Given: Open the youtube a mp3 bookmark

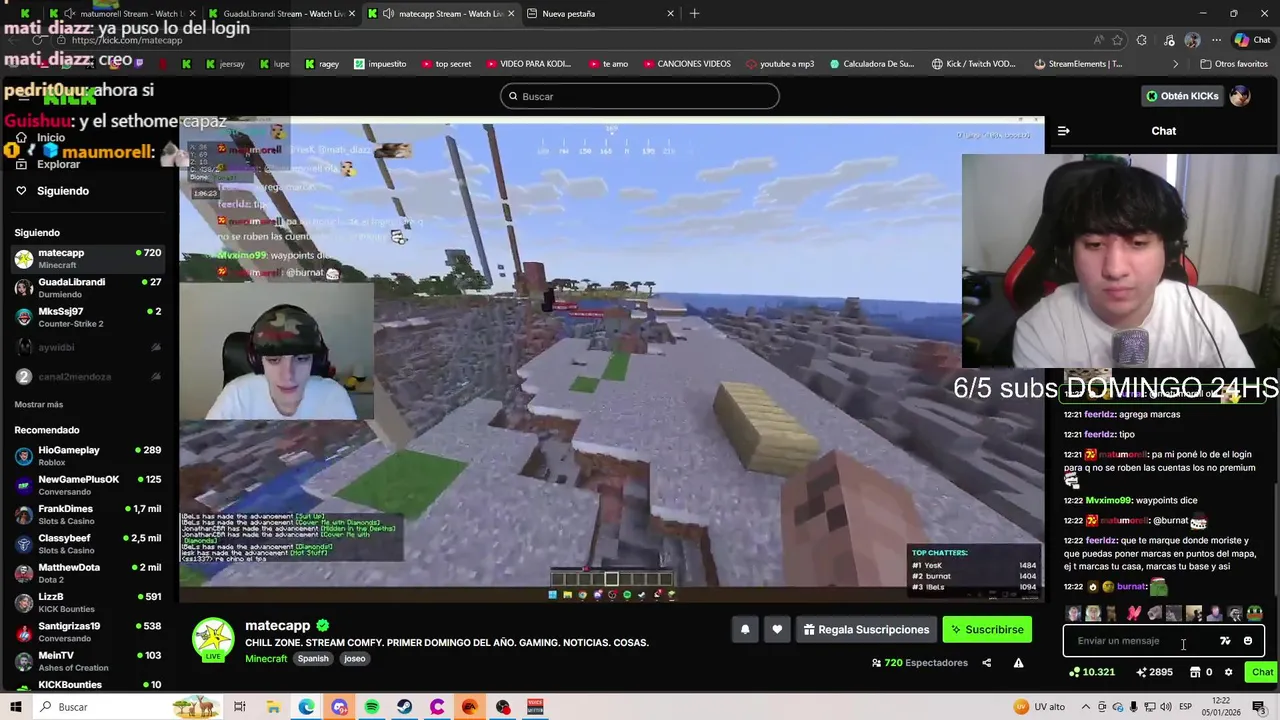Looking at the screenshot, I should (779, 64).
